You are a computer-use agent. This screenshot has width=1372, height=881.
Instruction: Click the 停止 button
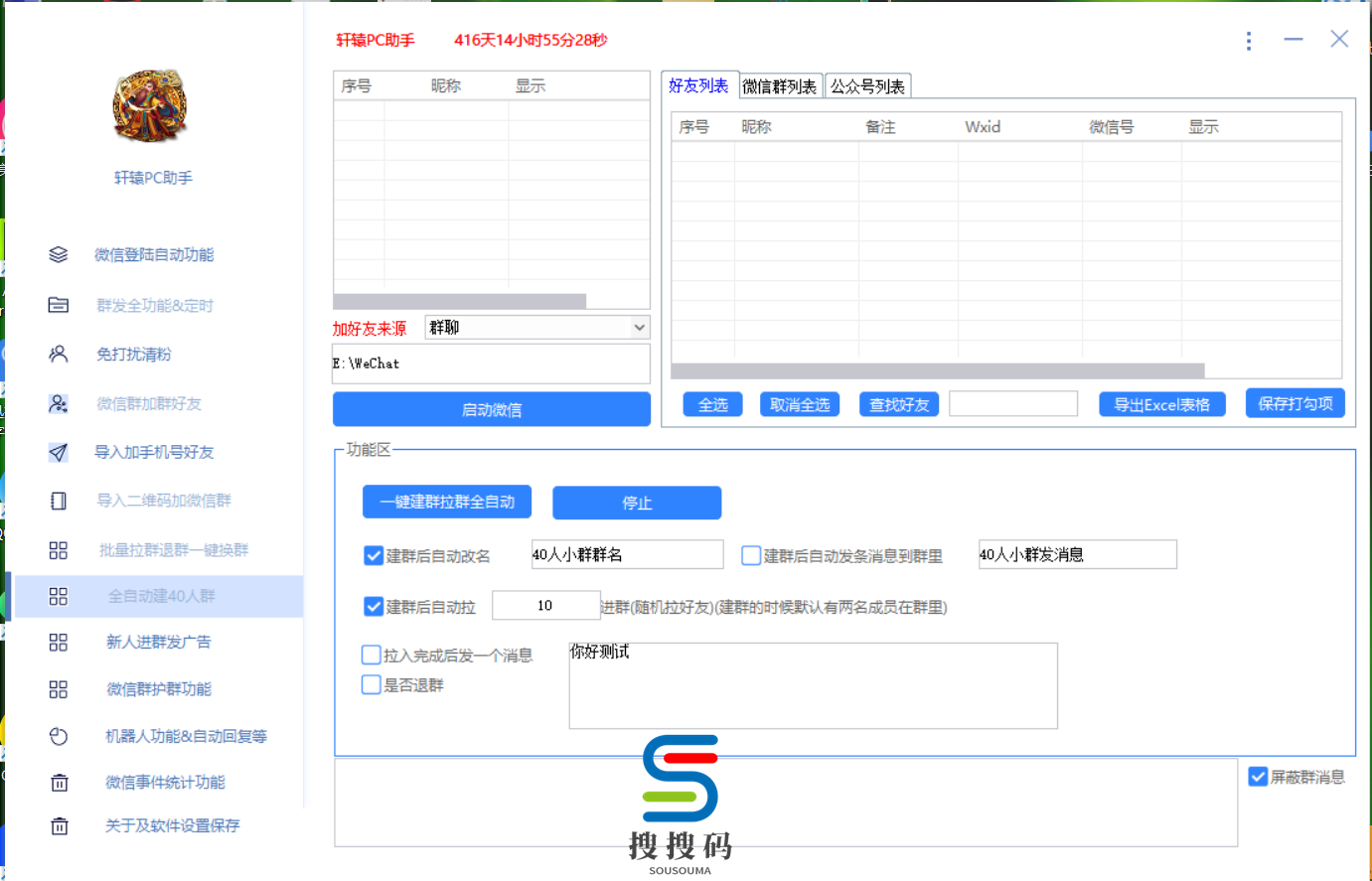[637, 503]
